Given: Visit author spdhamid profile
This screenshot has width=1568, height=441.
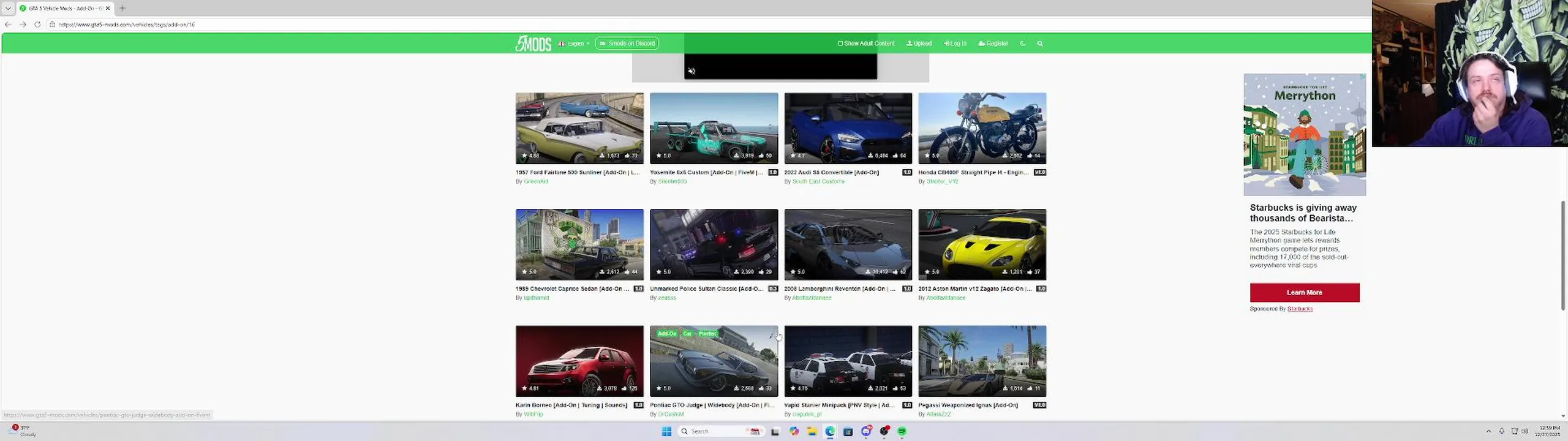Looking at the screenshot, I should tap(536, 298).
